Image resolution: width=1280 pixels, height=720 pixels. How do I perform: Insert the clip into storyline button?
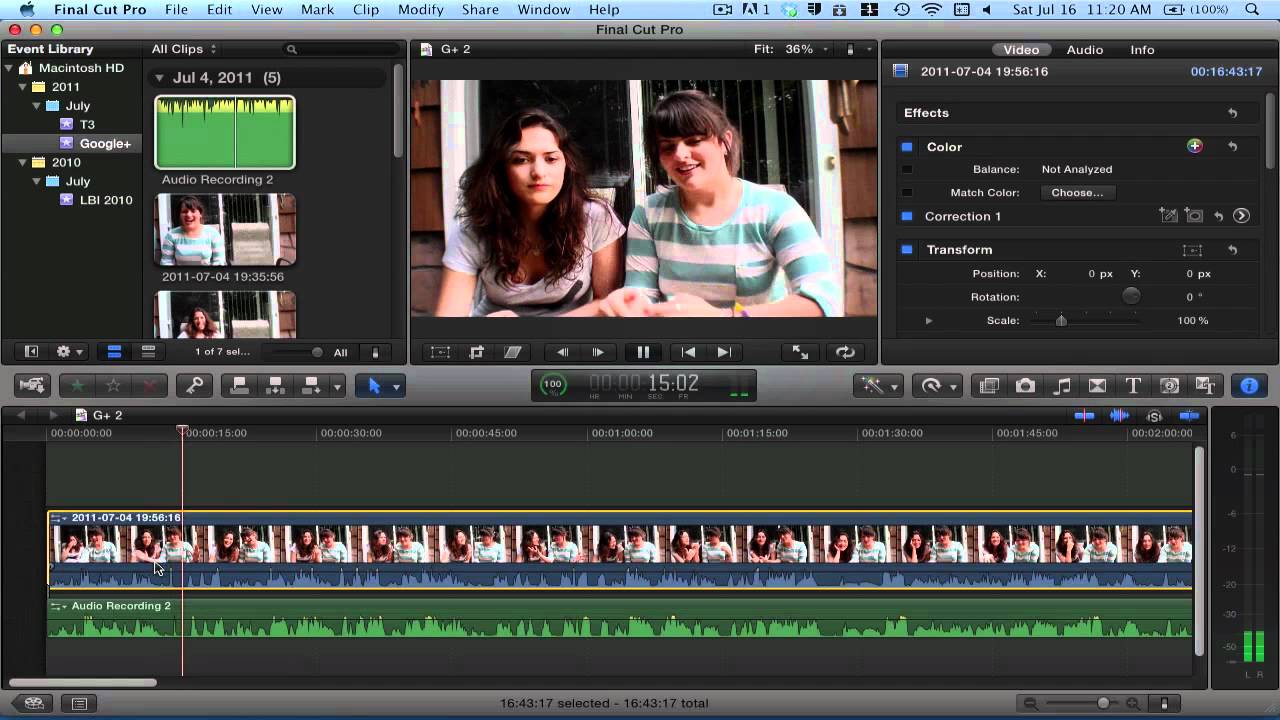pos(275,386)
